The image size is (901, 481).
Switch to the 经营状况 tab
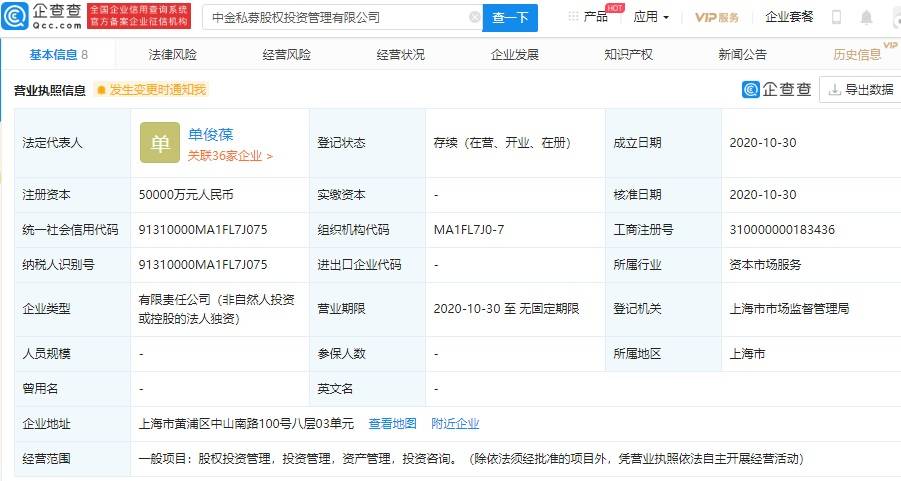(x=401, y=55)
